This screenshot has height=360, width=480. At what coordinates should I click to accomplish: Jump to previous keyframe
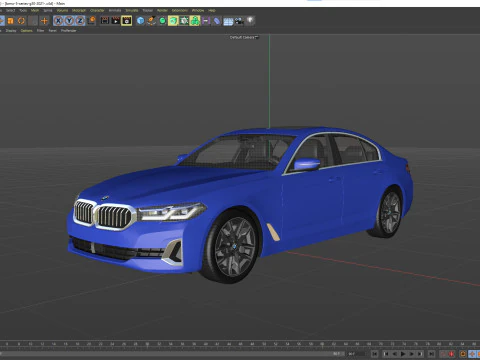point(385,354)
